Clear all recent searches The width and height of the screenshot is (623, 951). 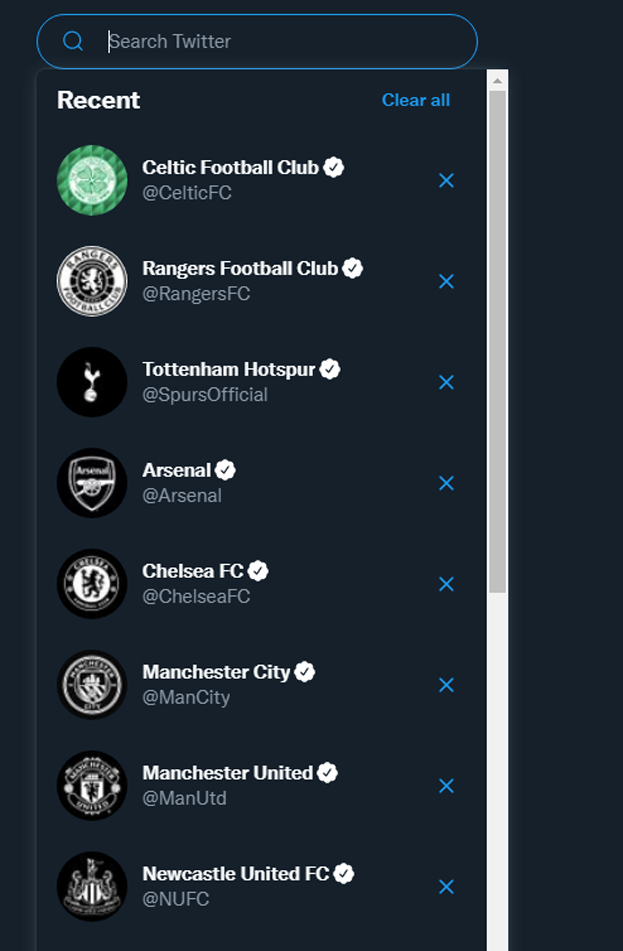[415, 100]
